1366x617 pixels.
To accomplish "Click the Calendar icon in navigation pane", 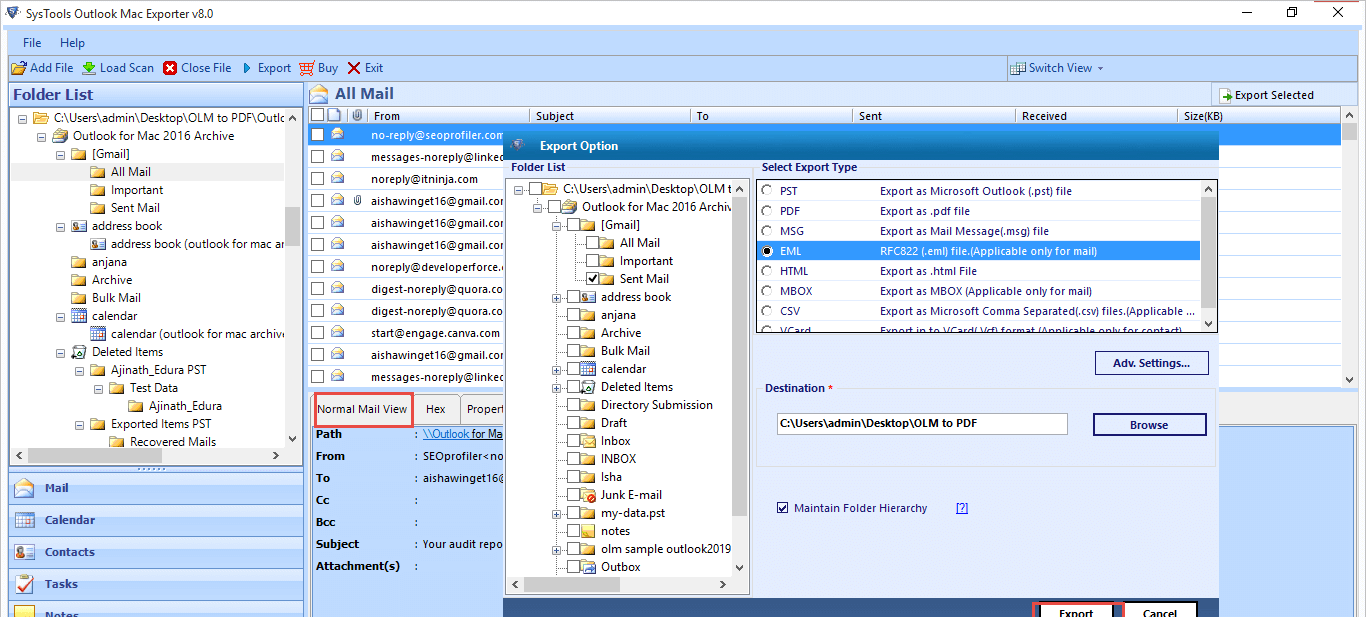I will pos(24,520).
